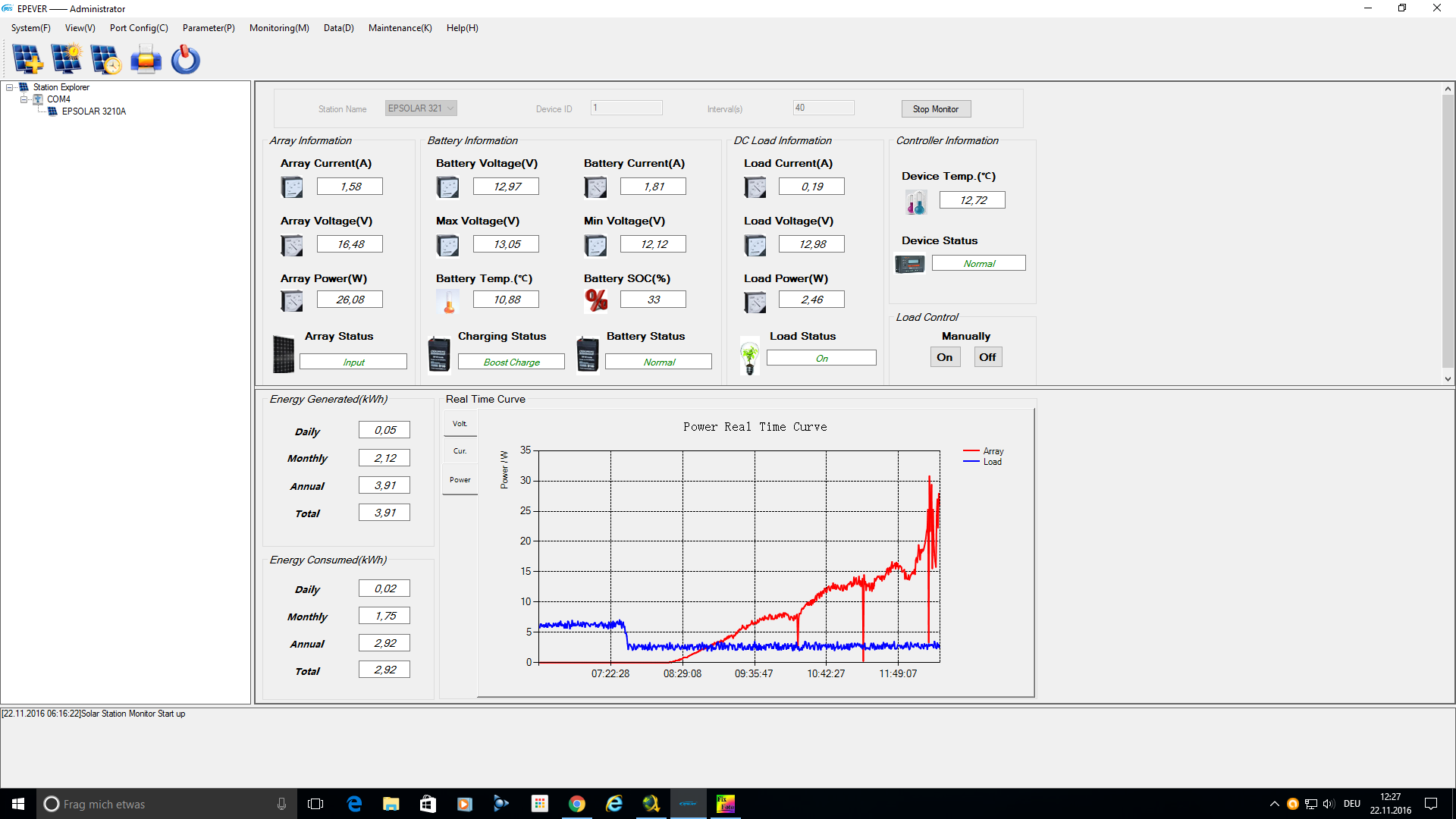
Task: Switch curve view to Volt.
Action: tap(460, 424)
